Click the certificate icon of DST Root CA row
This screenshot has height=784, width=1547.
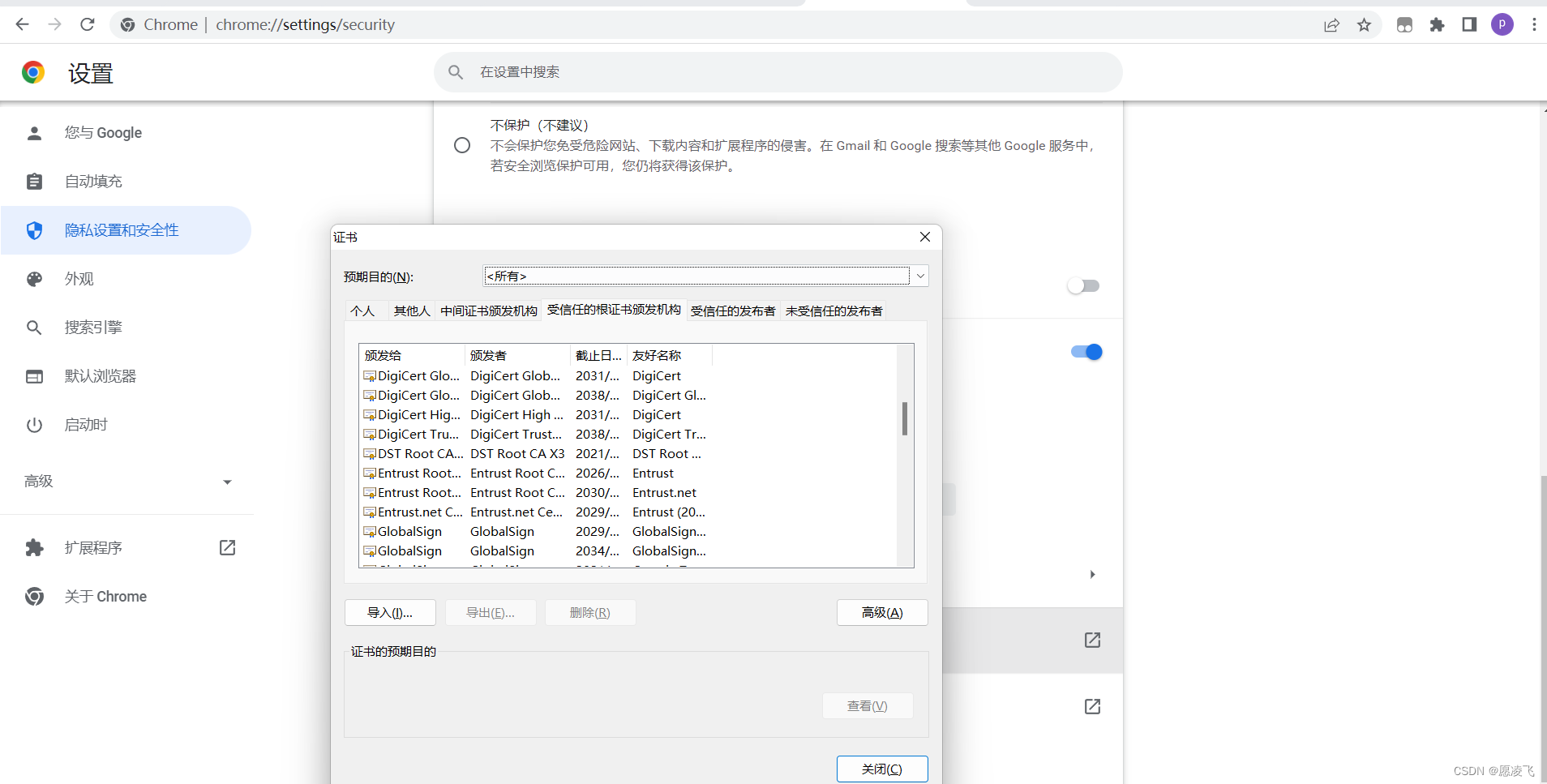(x=370, y=454)
